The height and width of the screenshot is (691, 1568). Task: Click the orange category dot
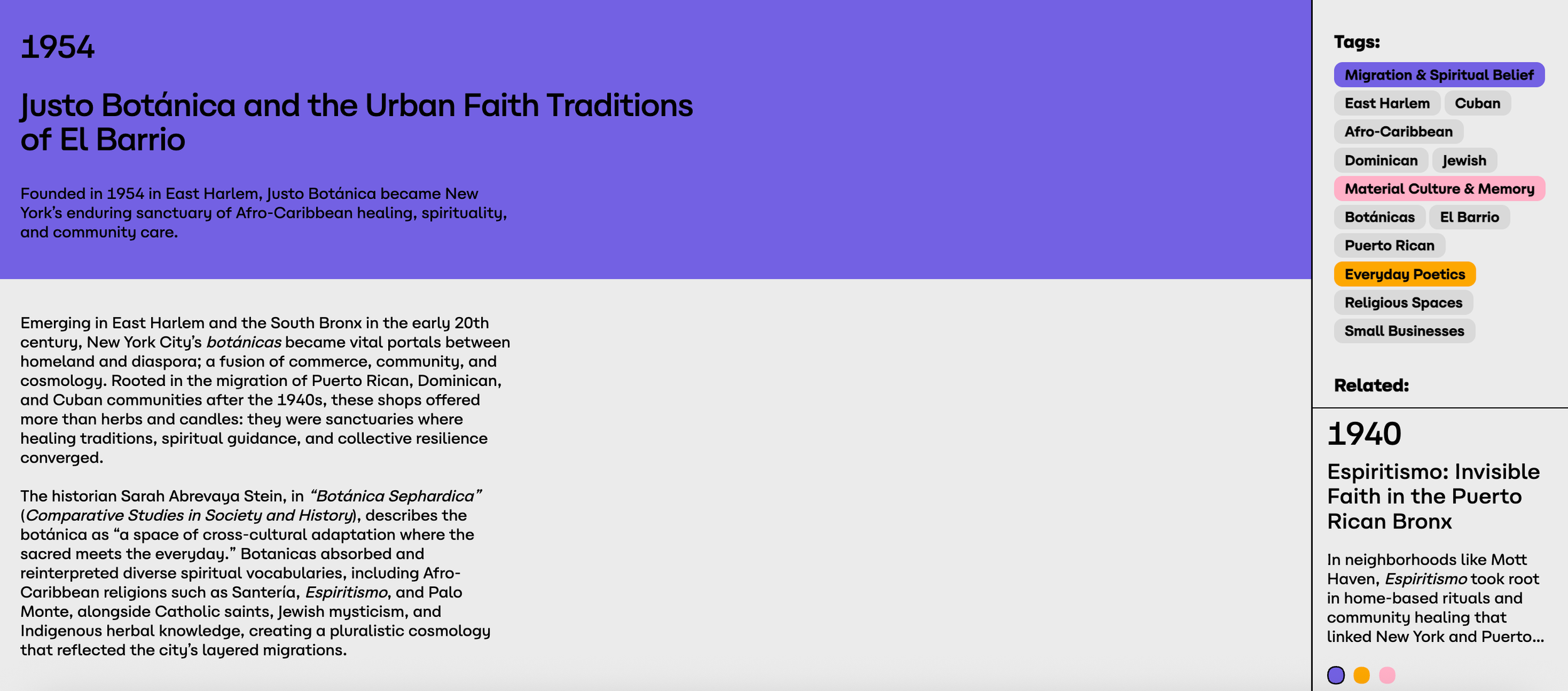[x=1362, y=675]
